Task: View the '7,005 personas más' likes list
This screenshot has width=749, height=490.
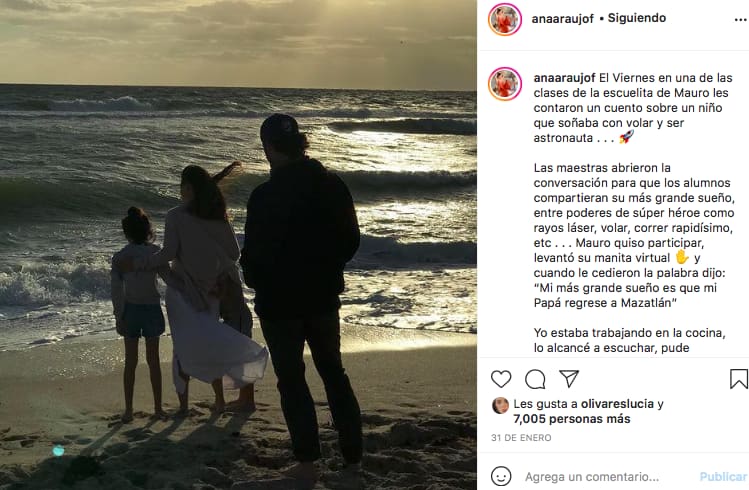Action: pyautogui.click(x=571, y=419)
